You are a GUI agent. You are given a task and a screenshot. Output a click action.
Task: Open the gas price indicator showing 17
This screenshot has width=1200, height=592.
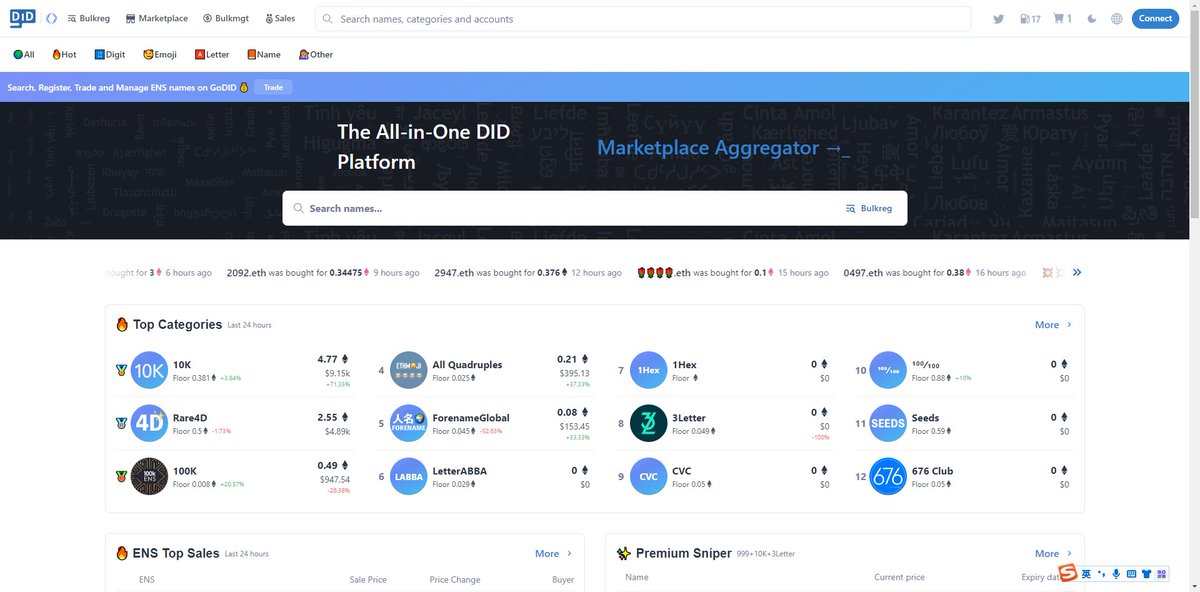click(1030, 19)
